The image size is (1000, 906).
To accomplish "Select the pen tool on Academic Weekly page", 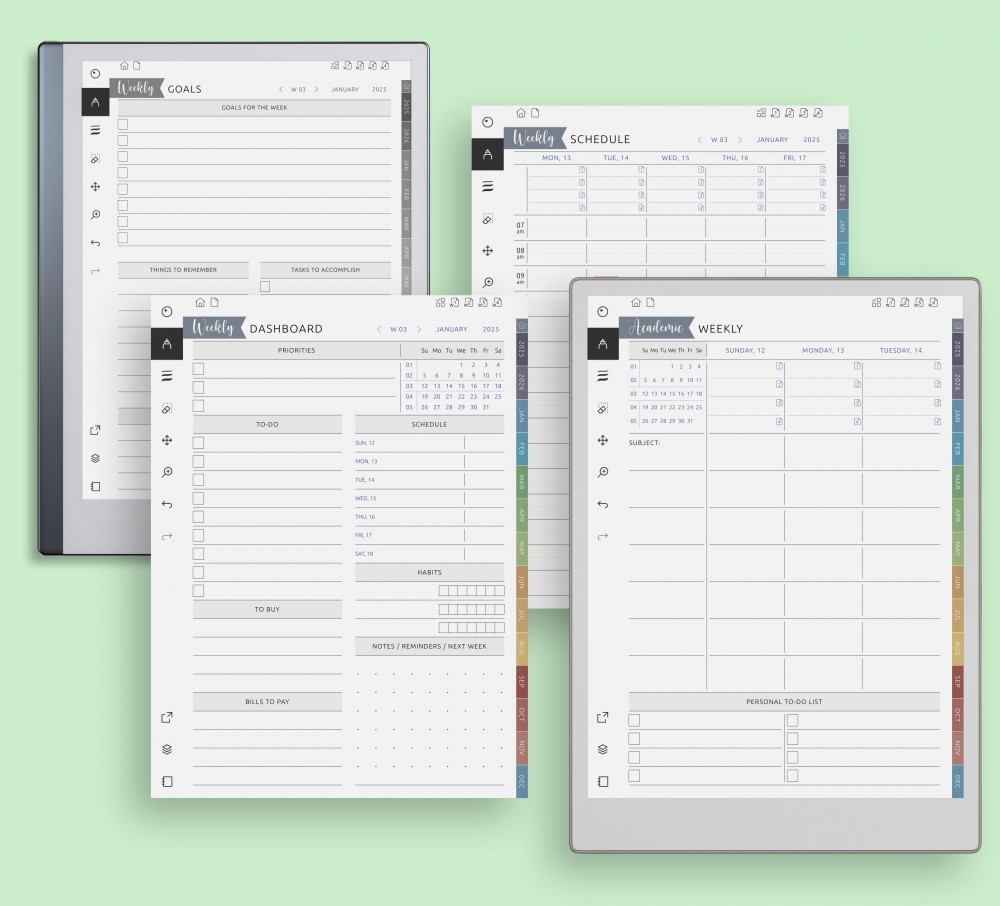I will coord(603,344).
